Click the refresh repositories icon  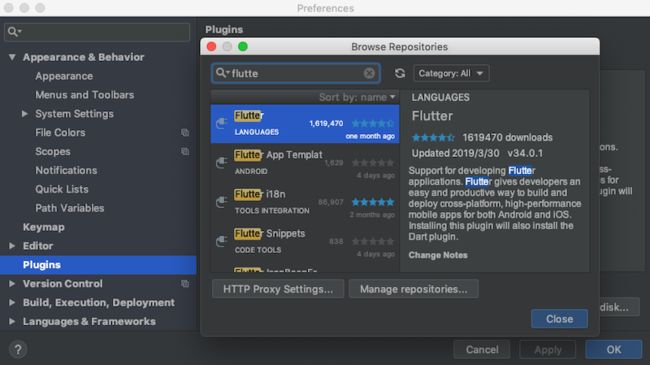pyautogui.click(x=400, y=73)
